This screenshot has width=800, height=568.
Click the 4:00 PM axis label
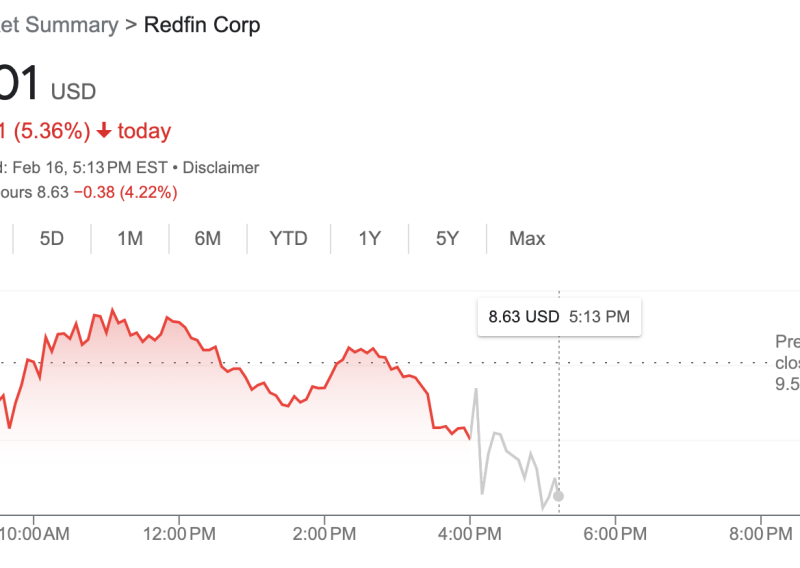click(x=470, y=533)
